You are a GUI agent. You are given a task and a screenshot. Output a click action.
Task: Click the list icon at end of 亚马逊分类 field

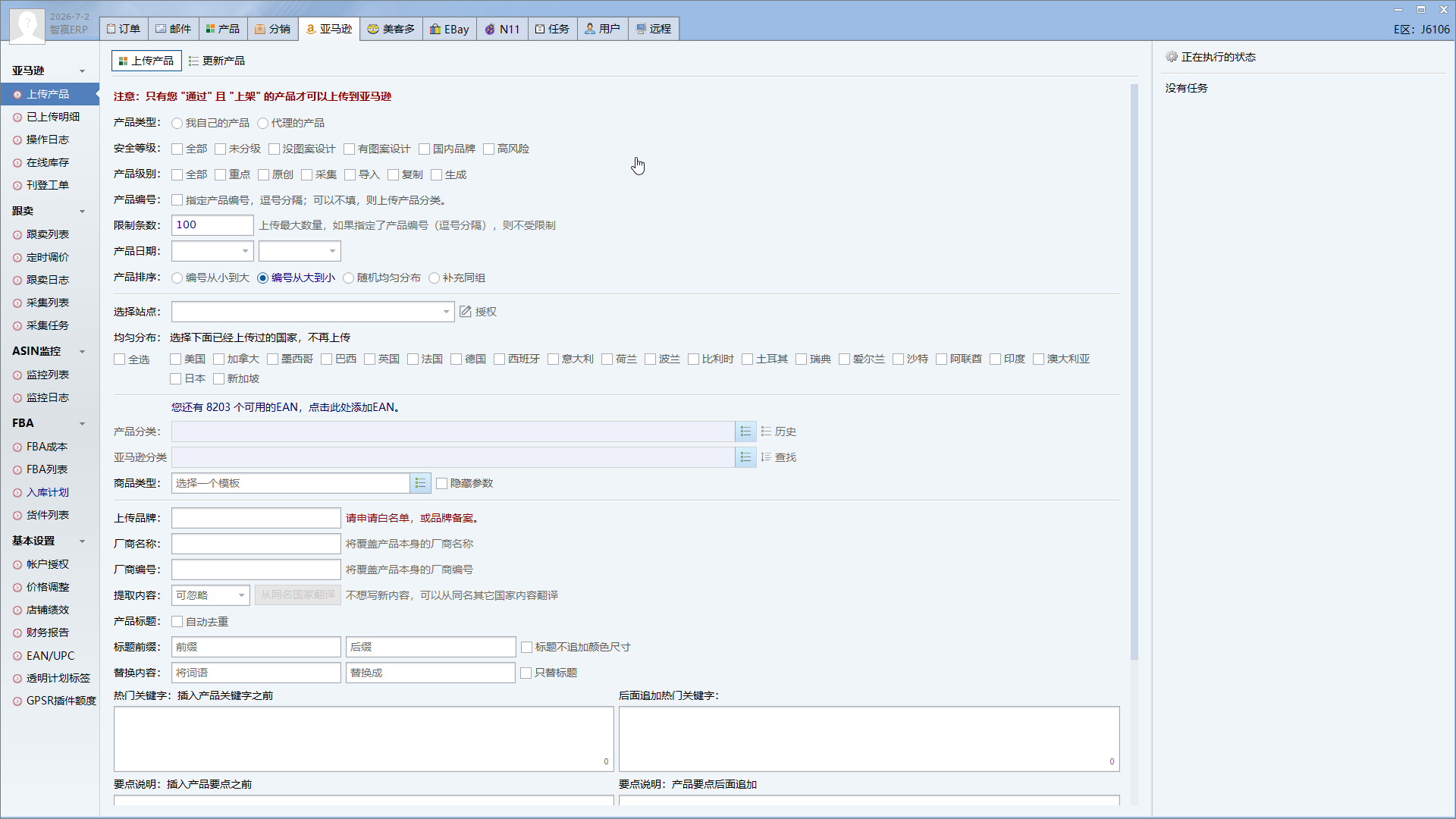pyautogui.click(x=745, y=457)
